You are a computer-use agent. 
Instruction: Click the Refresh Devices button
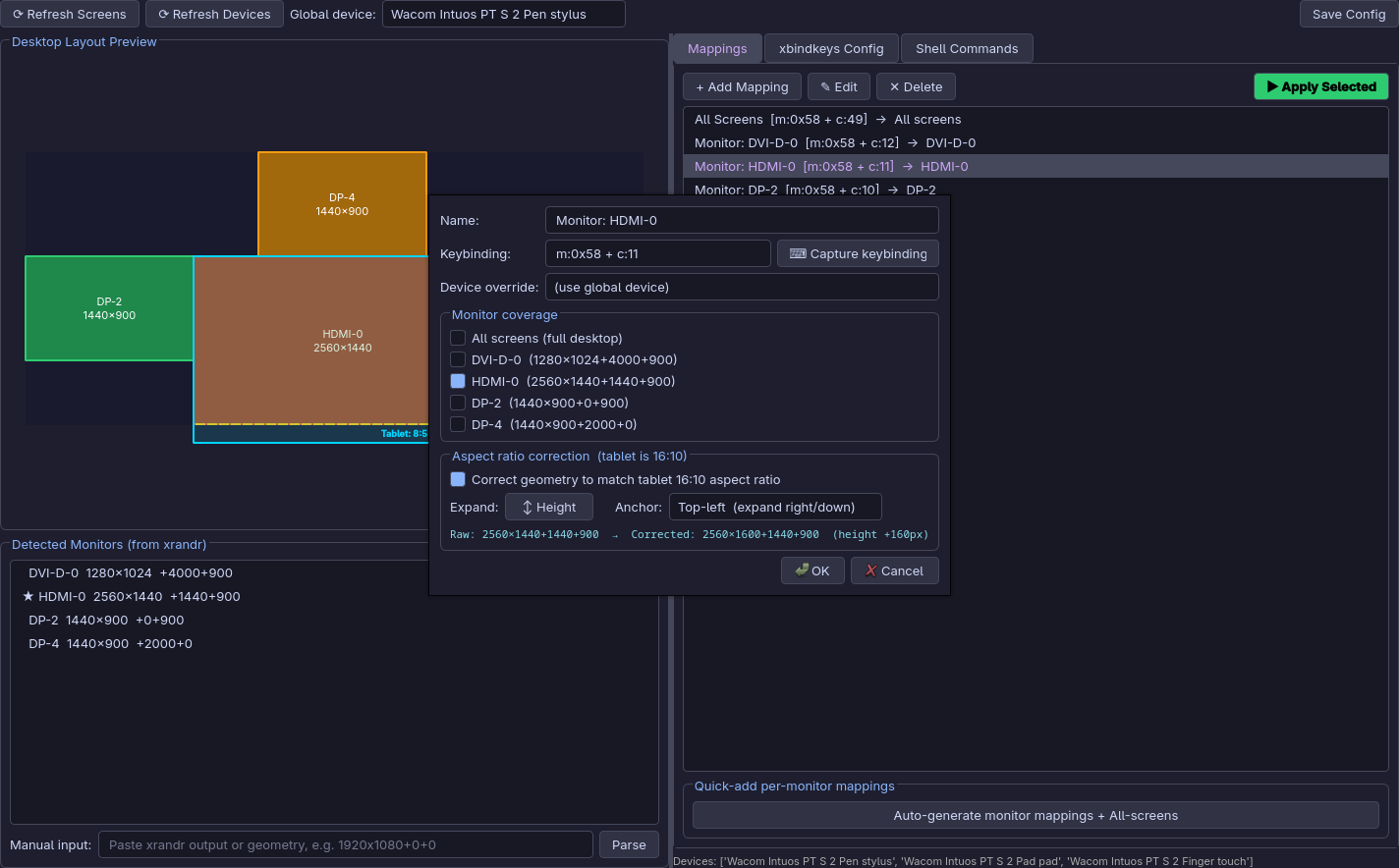click(215, 15)
